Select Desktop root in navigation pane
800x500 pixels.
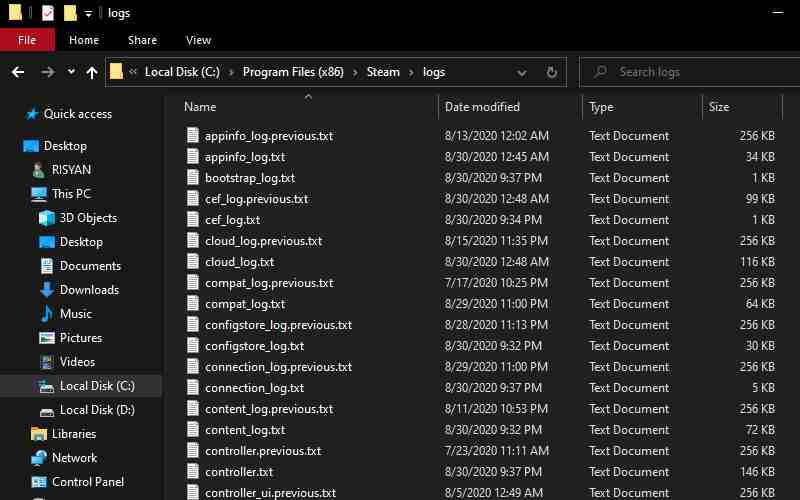click(65, 146)
